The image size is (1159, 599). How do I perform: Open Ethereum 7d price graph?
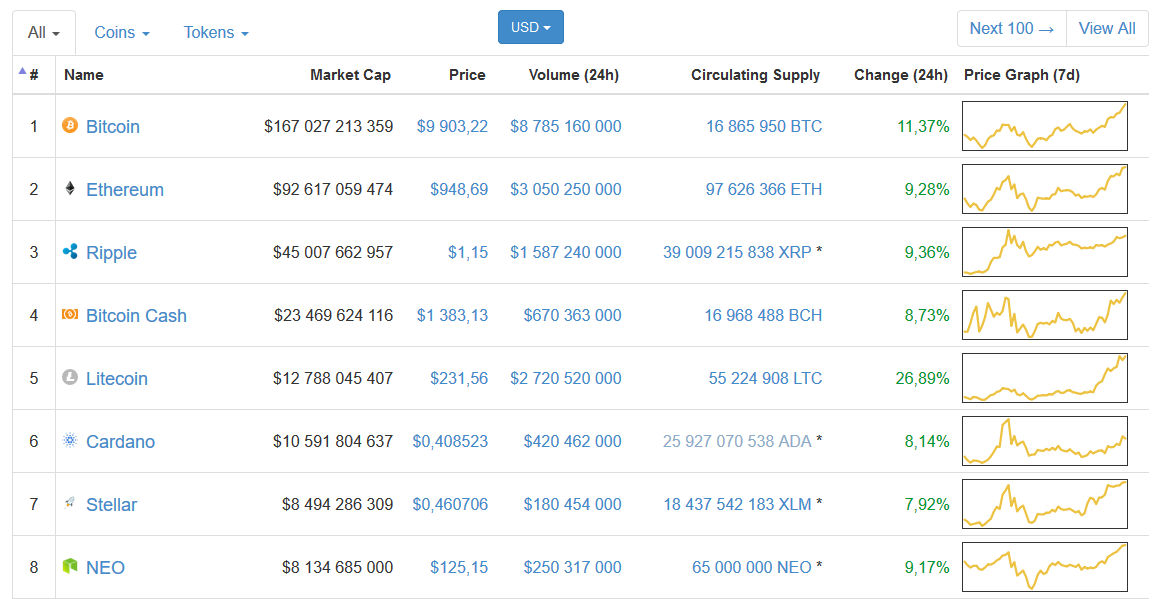point(1044,189)
